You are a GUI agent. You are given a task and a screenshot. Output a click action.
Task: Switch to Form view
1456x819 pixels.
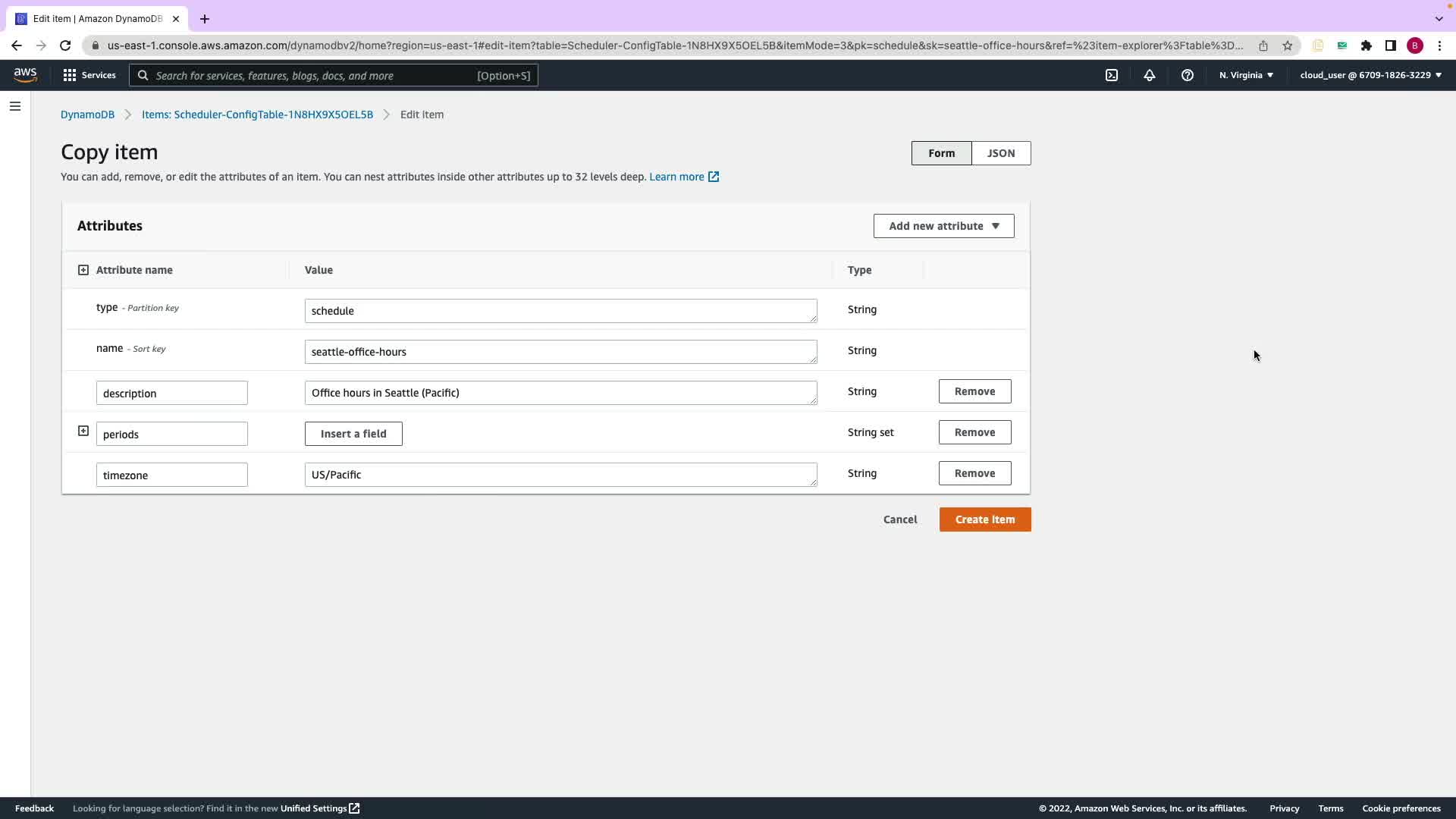pyautogui.click(x=941, y=153)
